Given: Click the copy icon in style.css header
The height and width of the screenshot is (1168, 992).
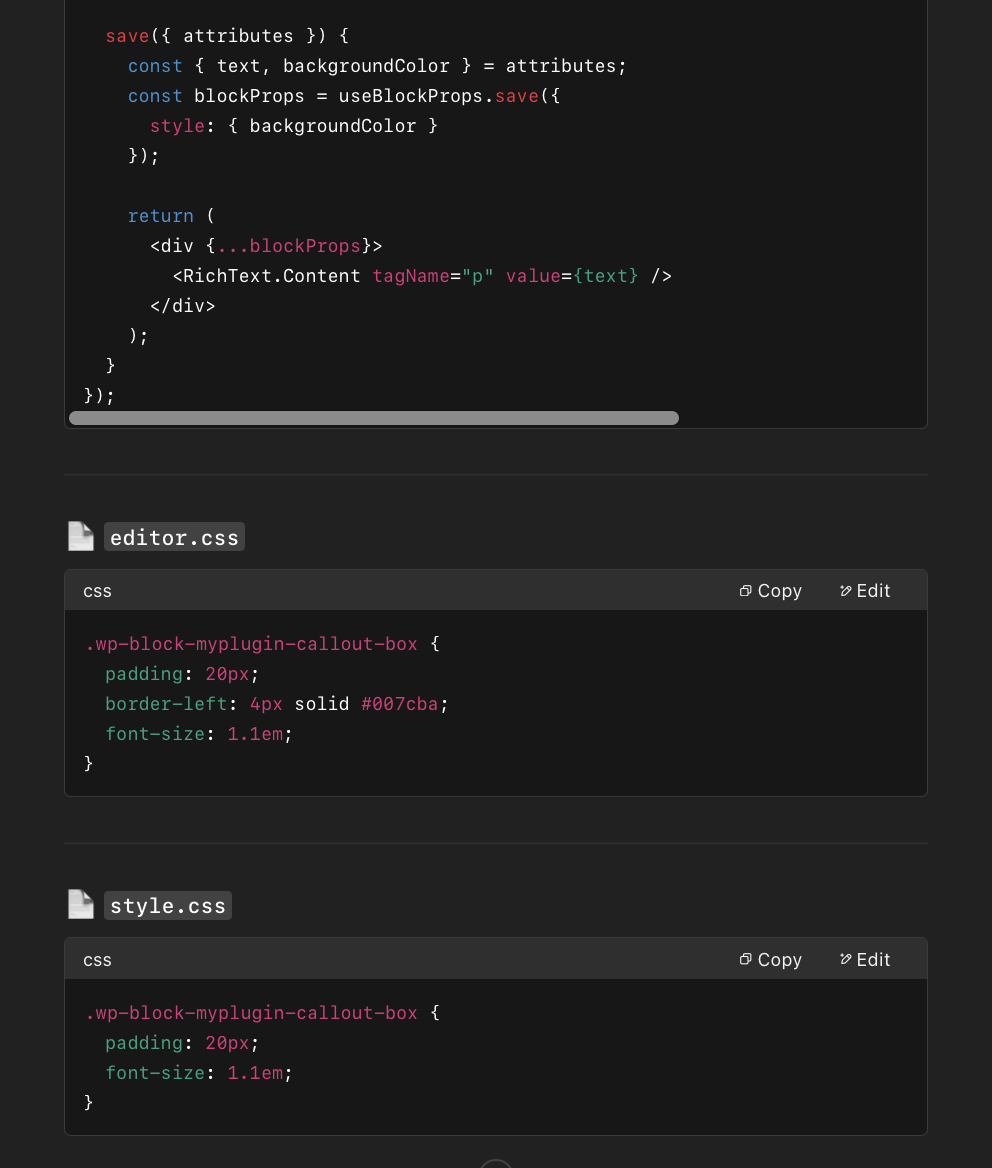Looking at the screenshot, I should click(x=745, y=959).
